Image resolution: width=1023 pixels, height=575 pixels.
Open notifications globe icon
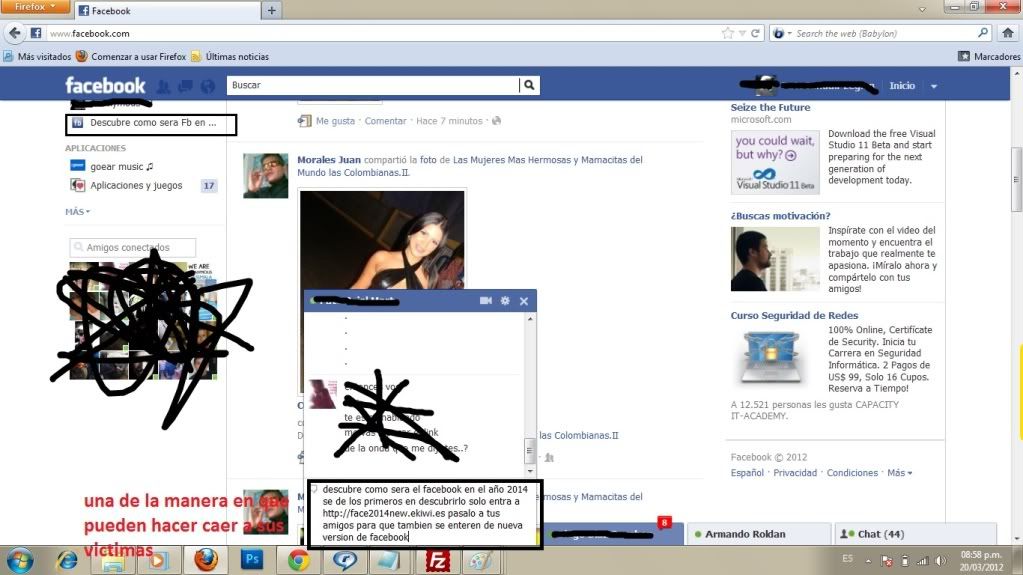tap(207, 86)
